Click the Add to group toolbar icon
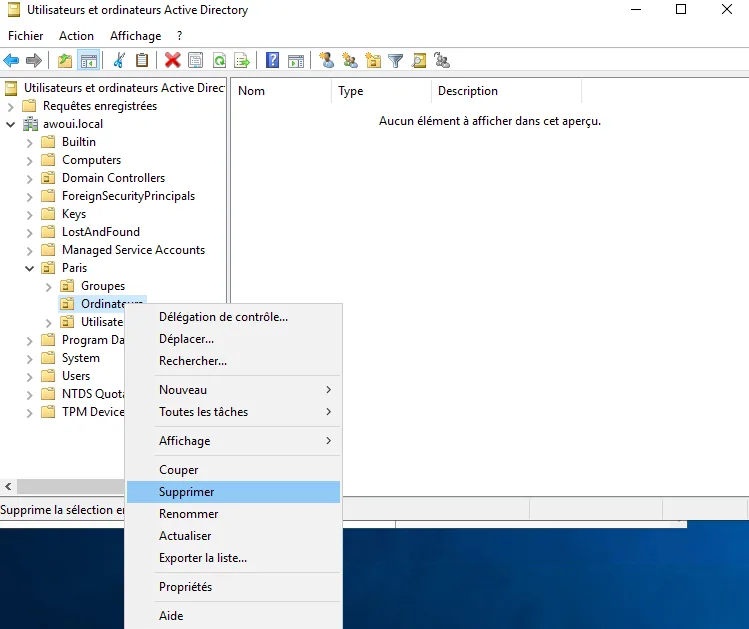Image resolution: width=749 pixels, height=629 pixels. pyautogui.click(x=442, y=61)
